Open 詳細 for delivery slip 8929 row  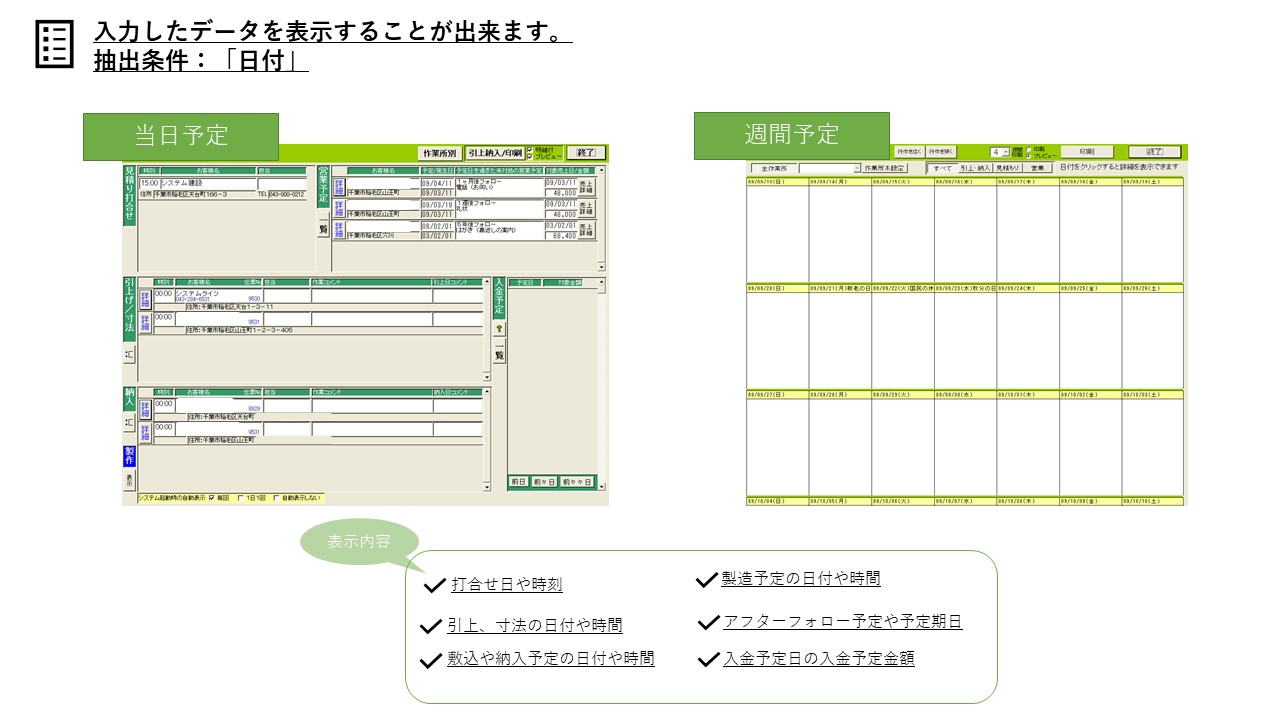pyautogui.click(x=145, y=408)
